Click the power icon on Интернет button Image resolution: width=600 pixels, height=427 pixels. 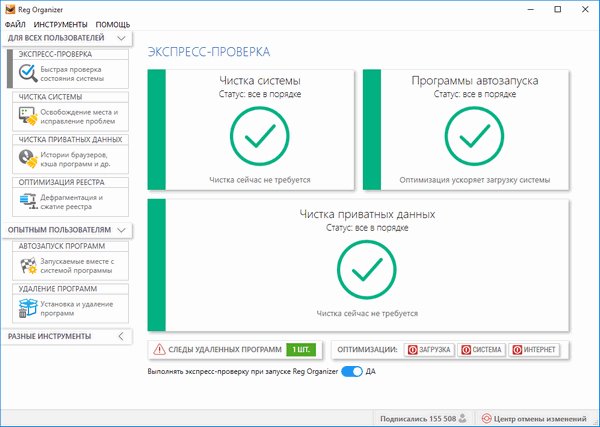(517, 350)
